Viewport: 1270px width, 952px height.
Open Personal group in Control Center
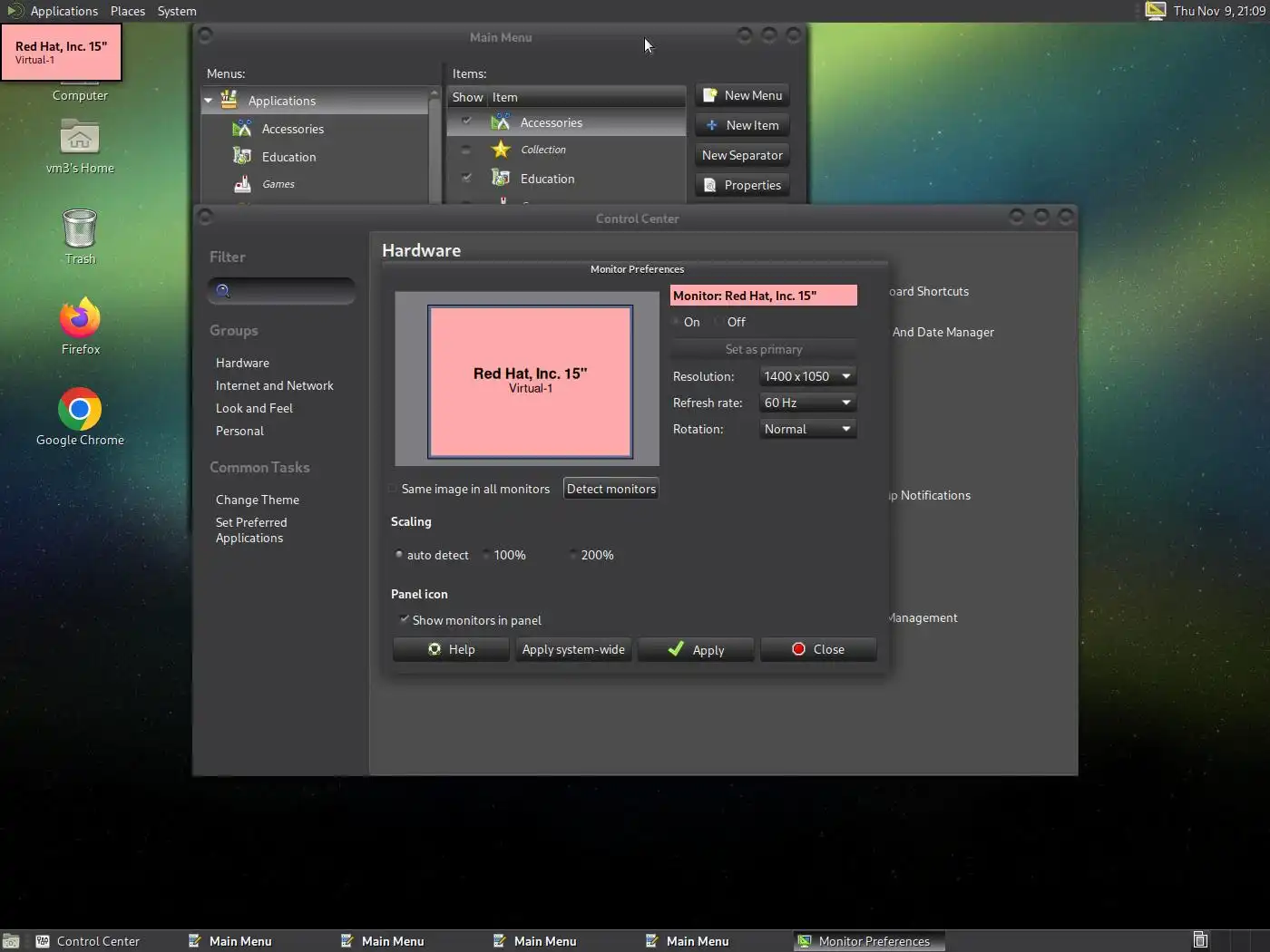coord(239,431)
